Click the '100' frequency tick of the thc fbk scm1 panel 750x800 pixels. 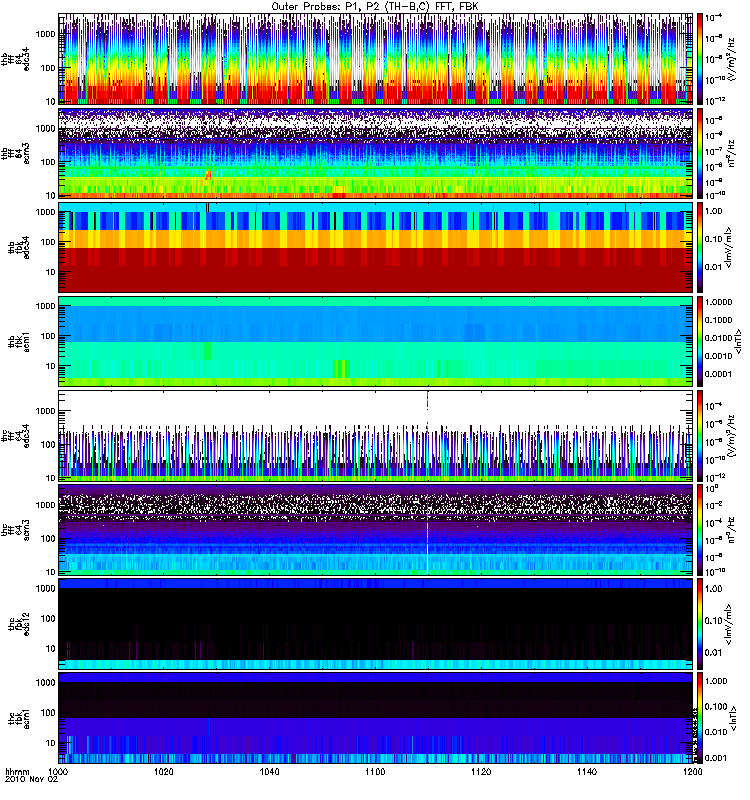(x=48, y=712)
